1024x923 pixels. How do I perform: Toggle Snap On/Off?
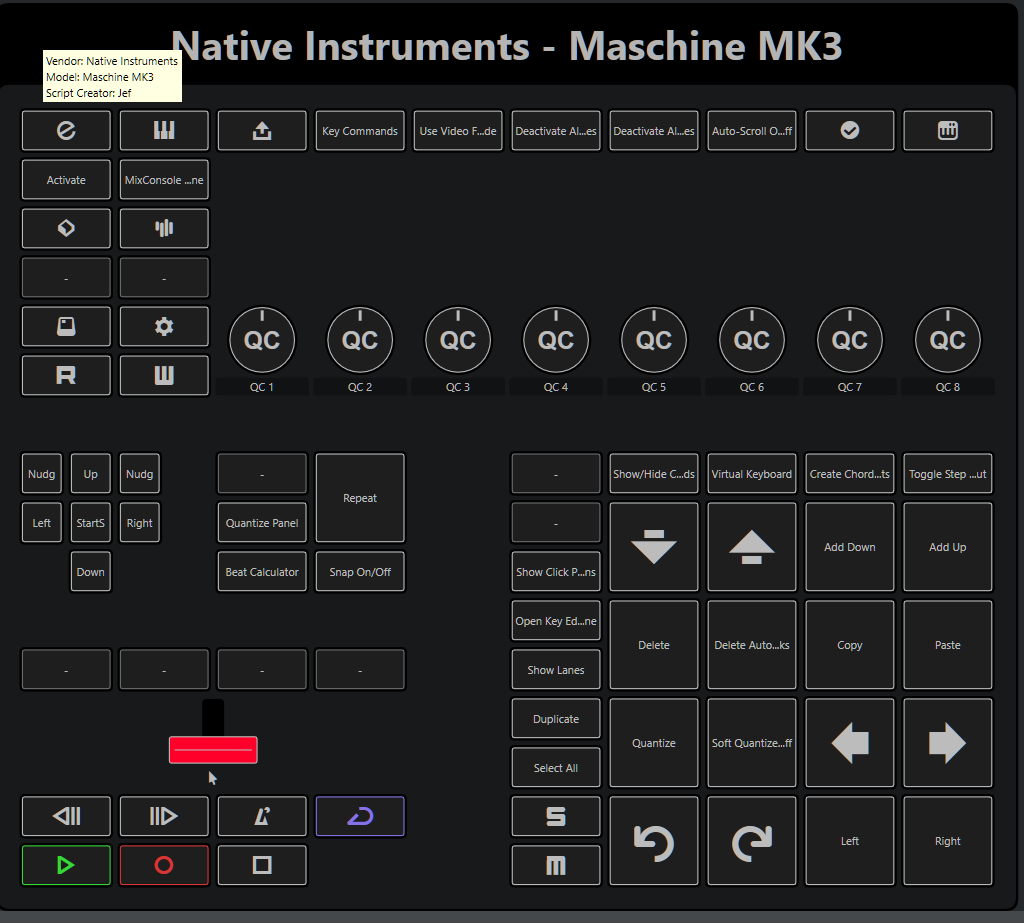click(360, 572)
